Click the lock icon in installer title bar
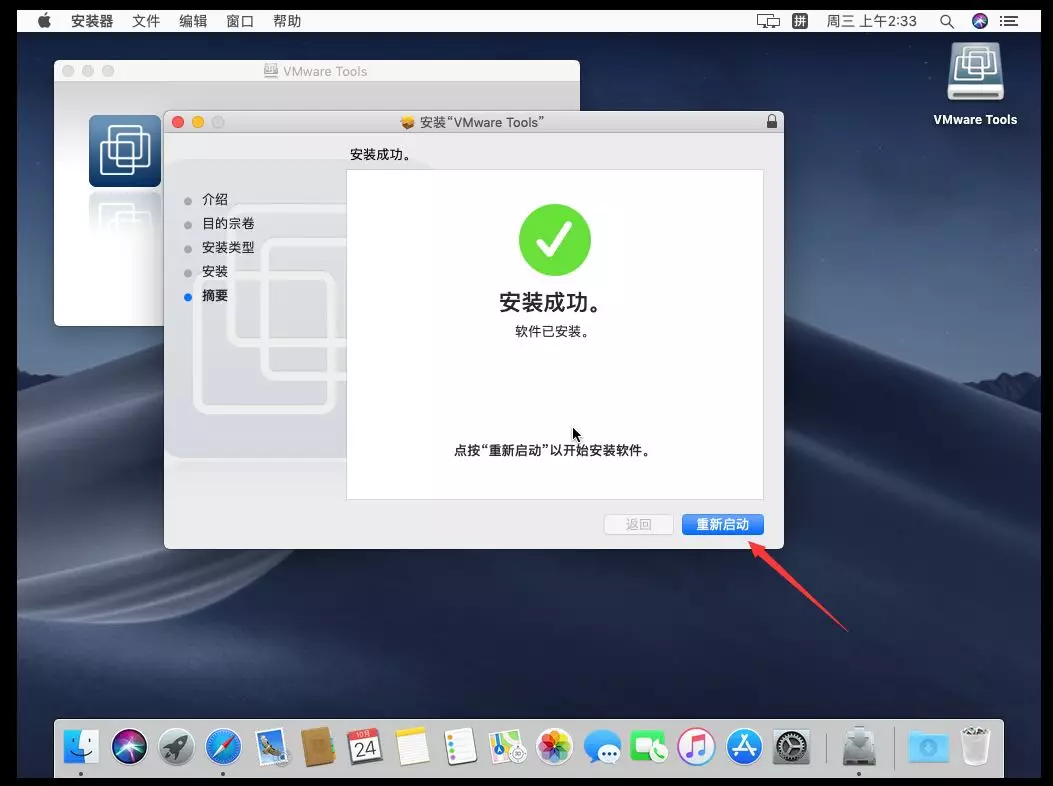This screenshot has height=786, width=1053. pyautogui.click(x=772, y=122)
